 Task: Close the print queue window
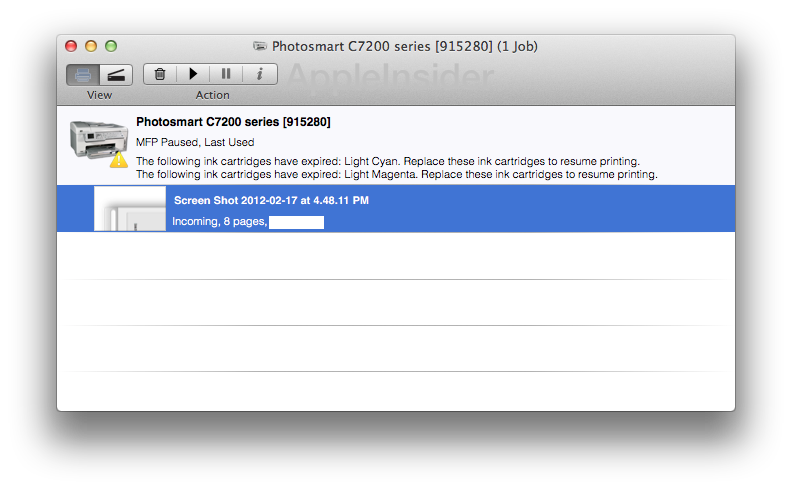tap(71, 46)
